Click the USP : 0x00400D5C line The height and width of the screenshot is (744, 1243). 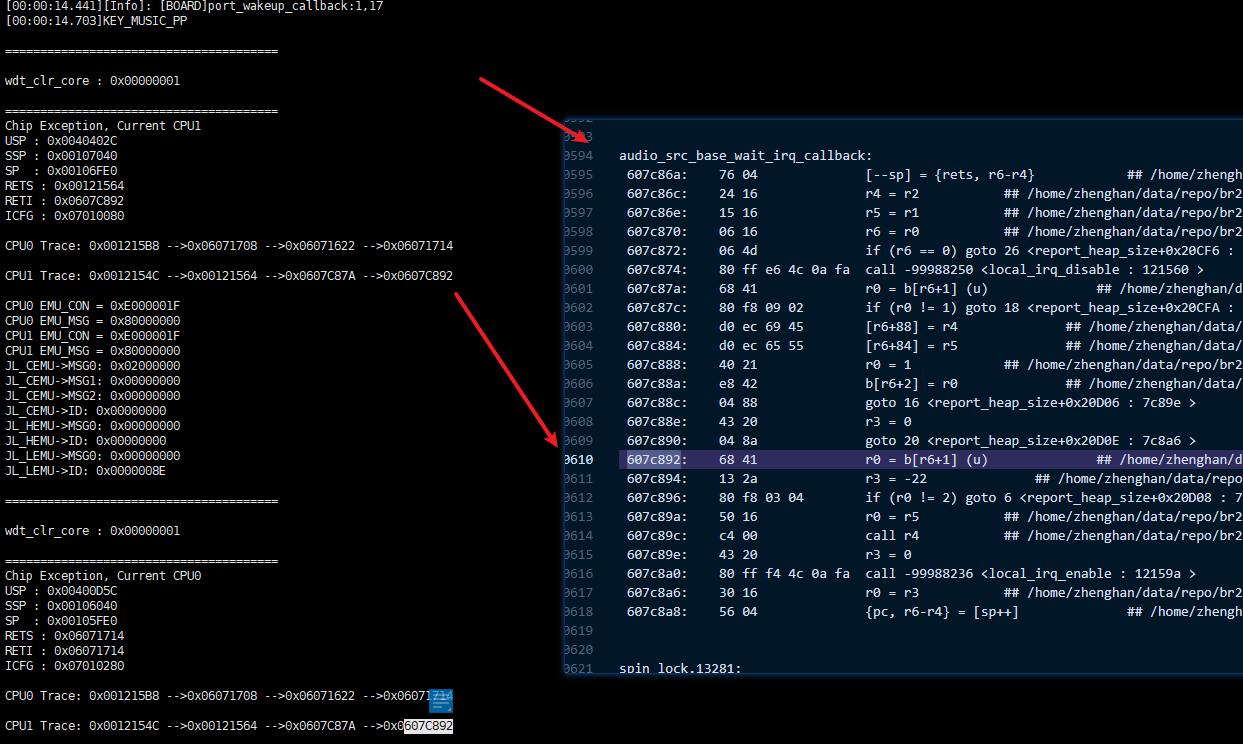pos(61,591)
